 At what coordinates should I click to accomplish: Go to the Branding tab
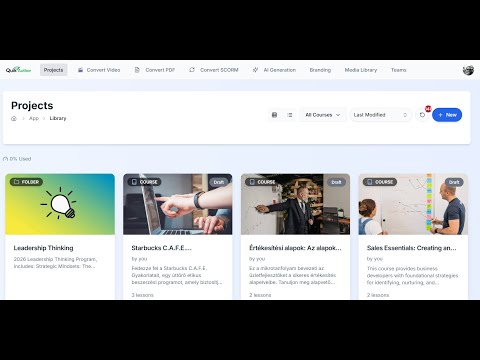point(320,70)
